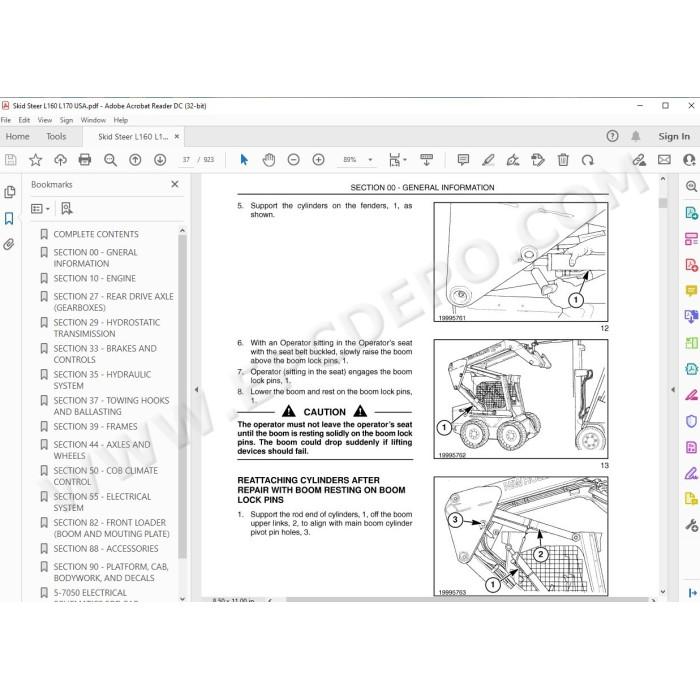
Task: Open the zoom percentage dropdown arrow
Action: [370, 160]
